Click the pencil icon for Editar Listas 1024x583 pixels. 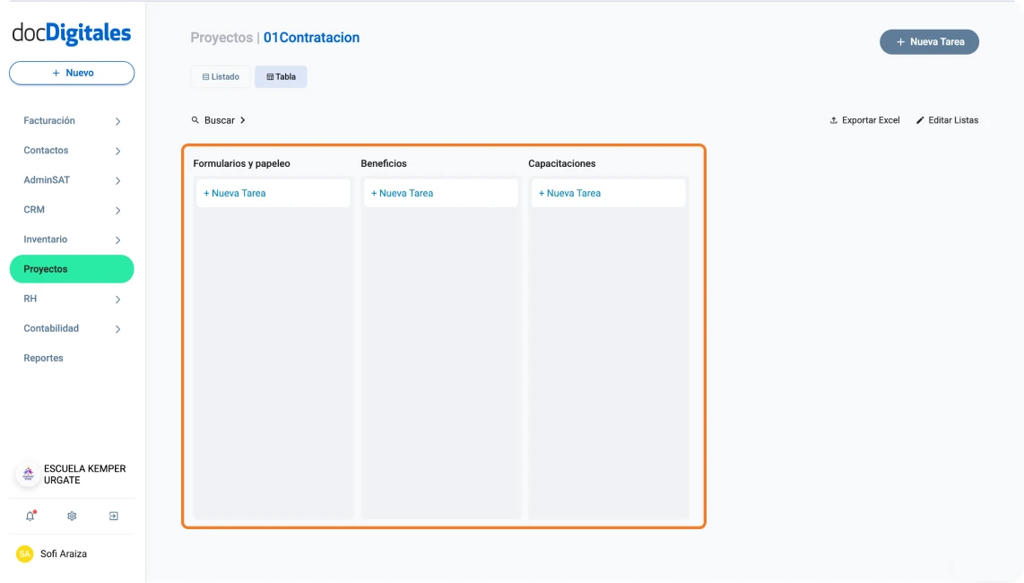(x=920, y=120)
